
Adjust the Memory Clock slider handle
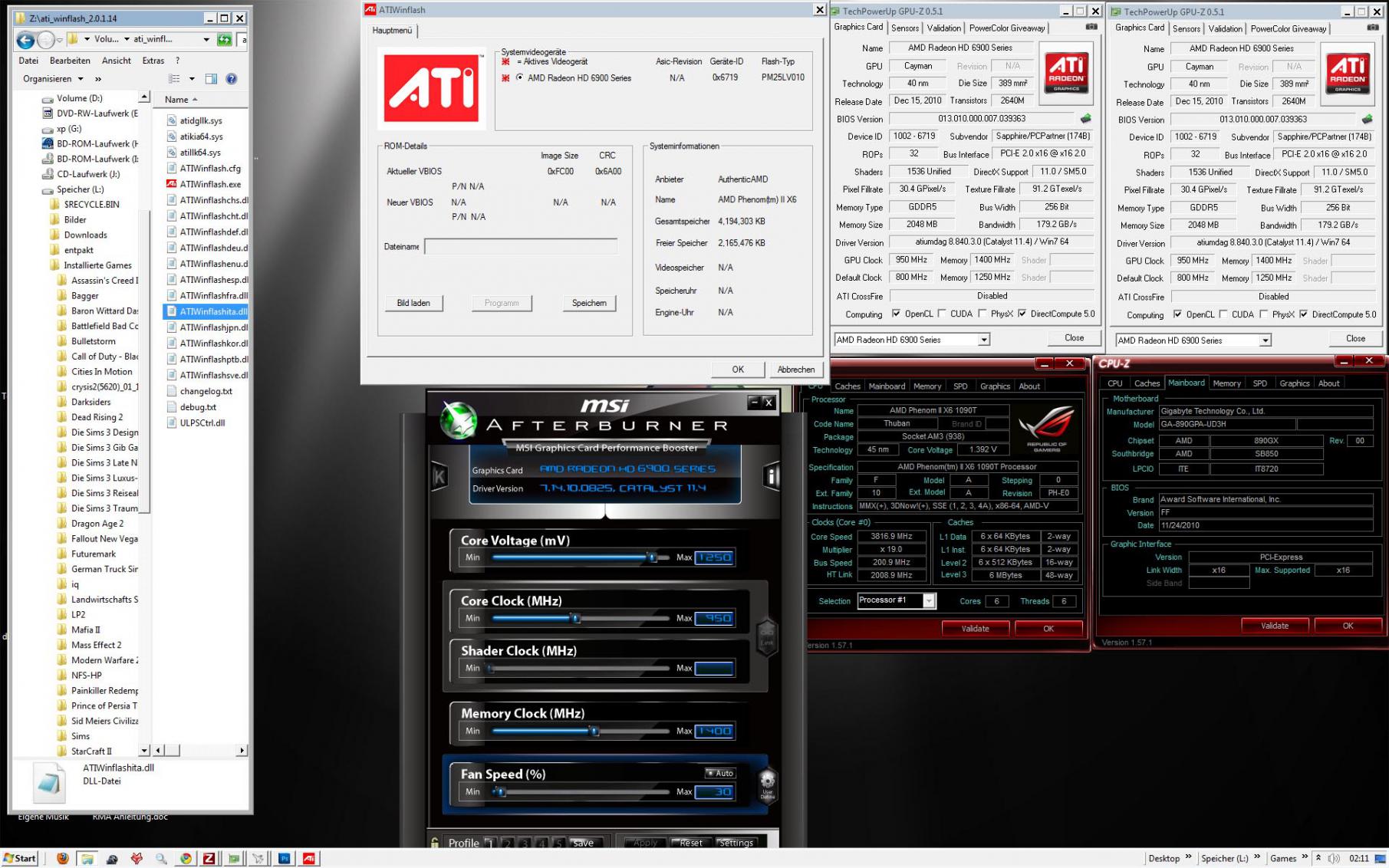click(x=594, y=731)
